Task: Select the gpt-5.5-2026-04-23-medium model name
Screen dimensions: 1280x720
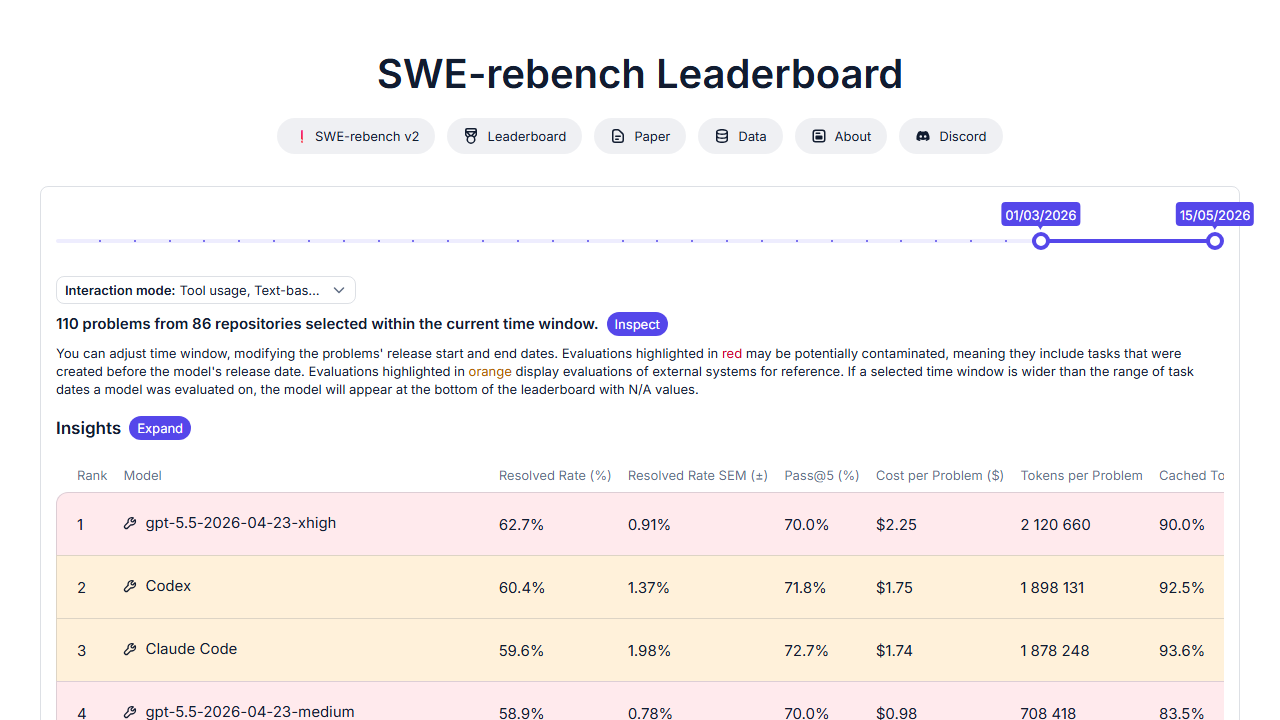Action: tap(250, 712)
